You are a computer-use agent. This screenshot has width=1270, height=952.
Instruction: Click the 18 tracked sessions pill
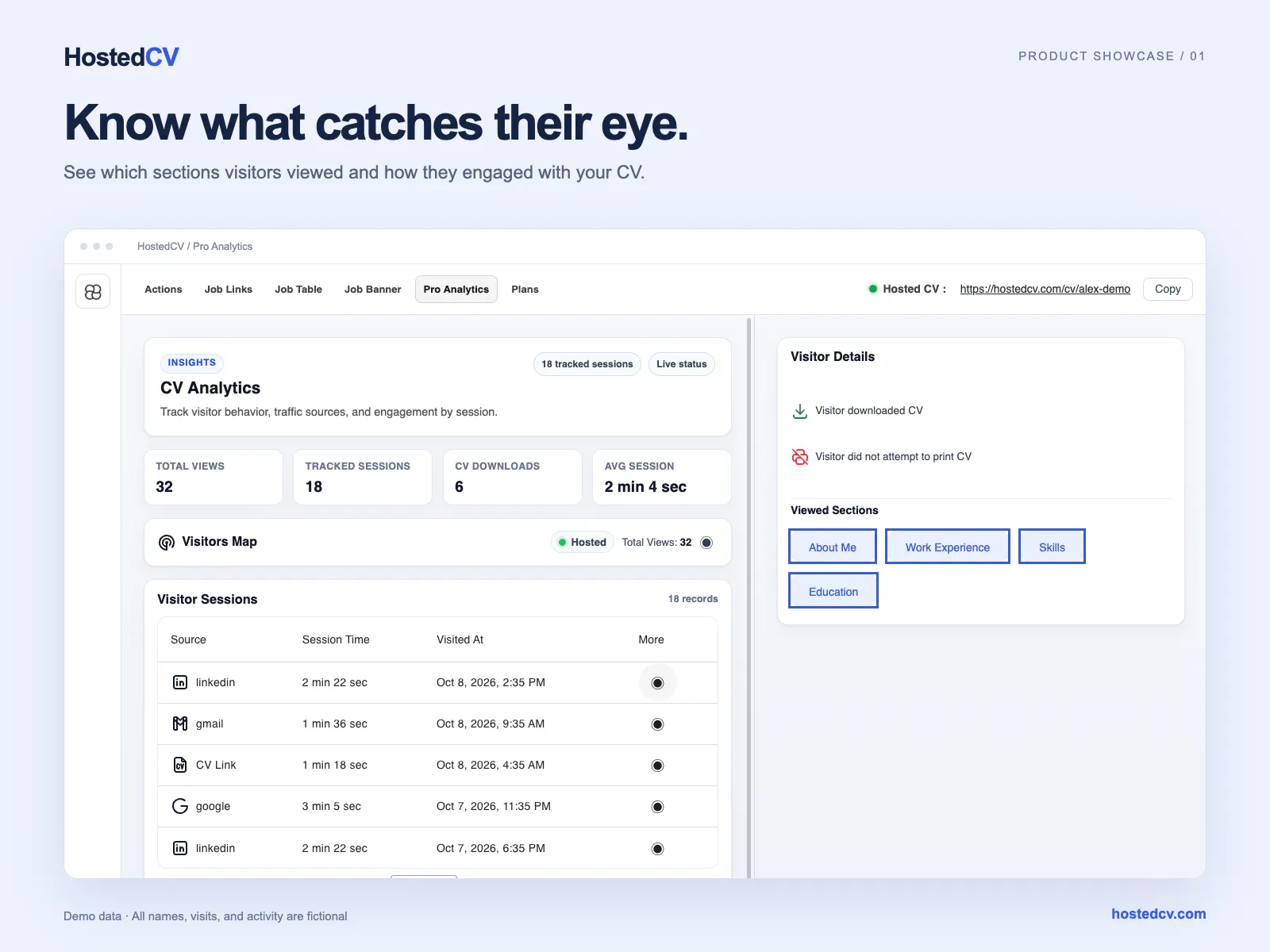[x=587, y=364]
